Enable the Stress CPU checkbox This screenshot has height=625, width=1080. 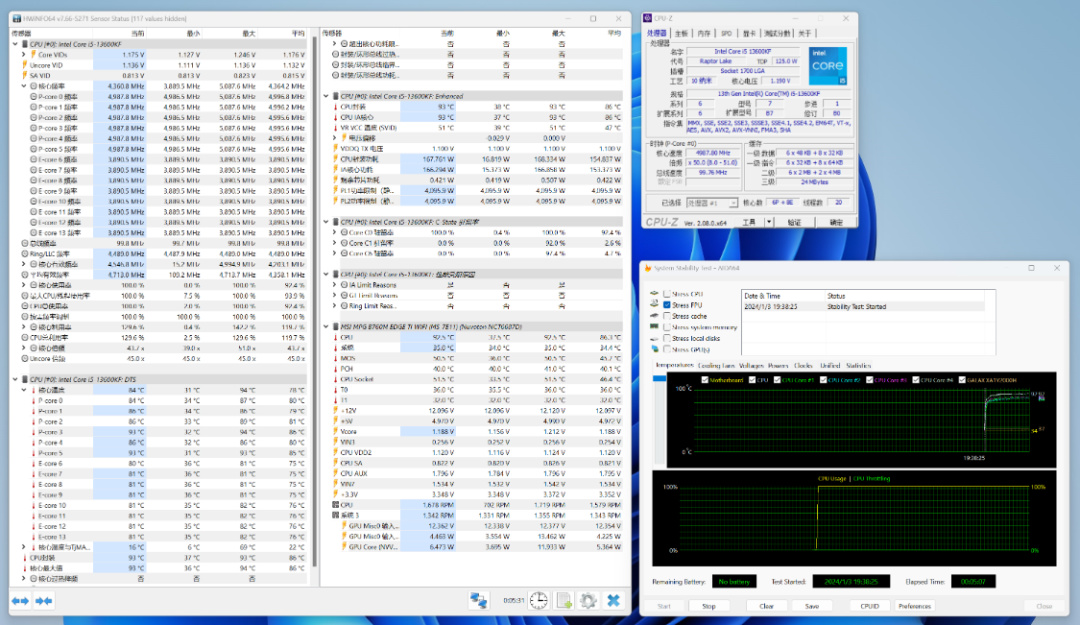coord(667,294)
